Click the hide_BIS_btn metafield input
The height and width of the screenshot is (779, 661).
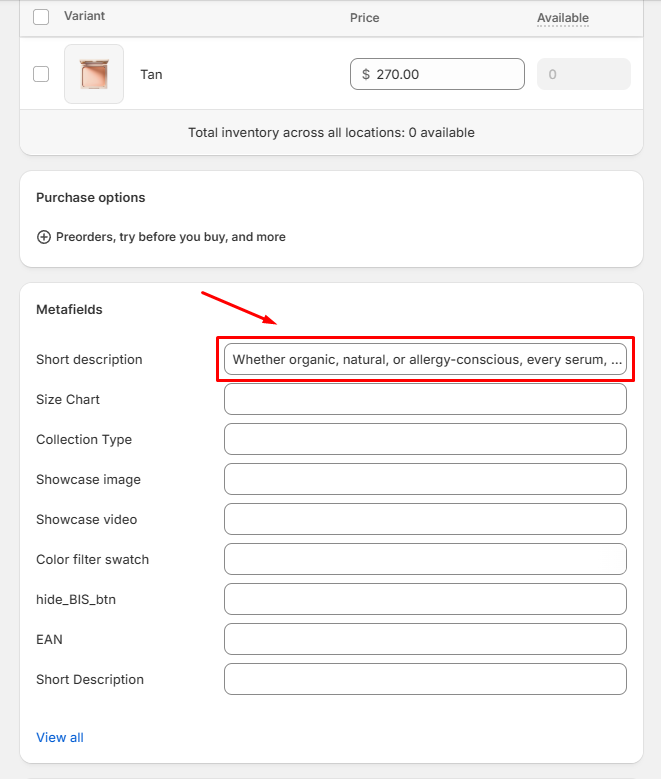click(x=425, y=599)
